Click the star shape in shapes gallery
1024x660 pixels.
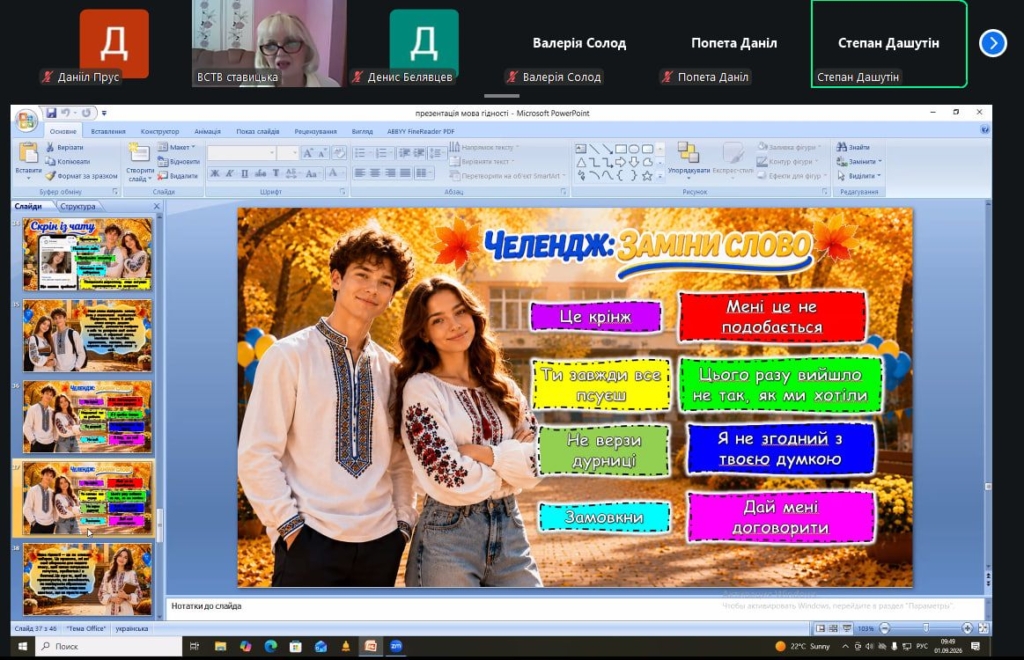647,176
